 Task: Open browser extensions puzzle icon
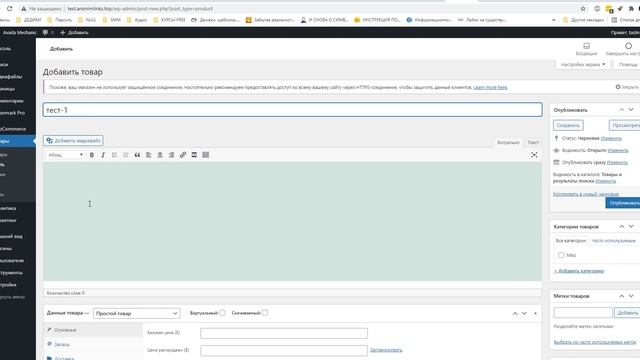631,9
